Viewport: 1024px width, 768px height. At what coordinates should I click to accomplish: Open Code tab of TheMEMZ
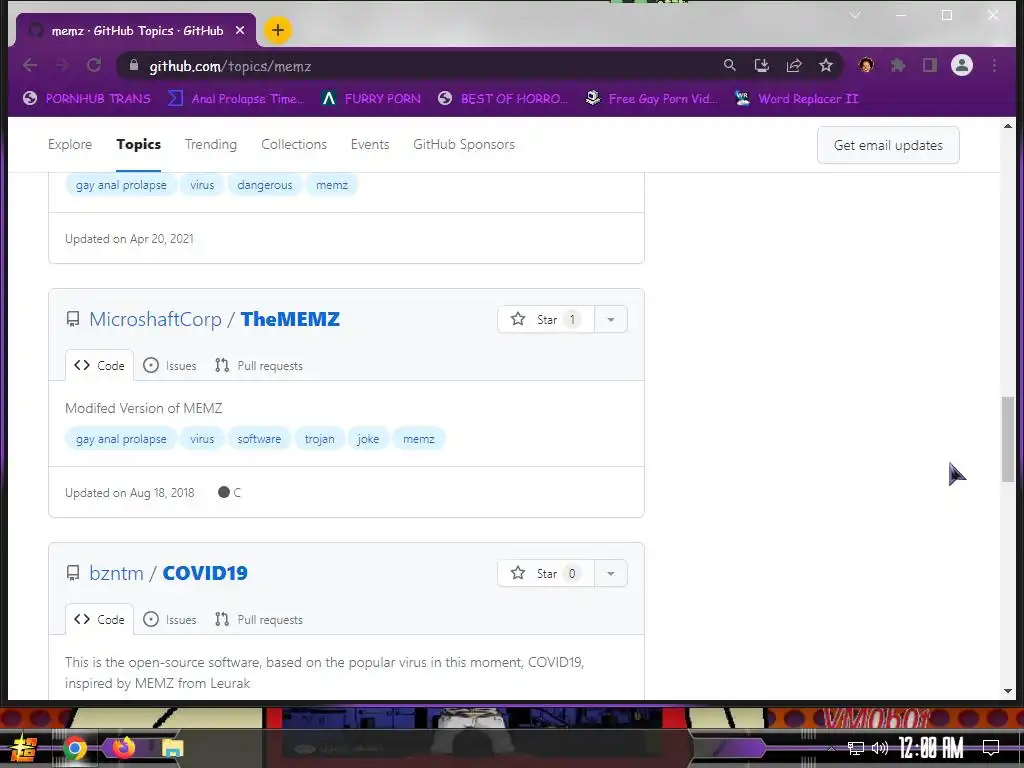99,366
